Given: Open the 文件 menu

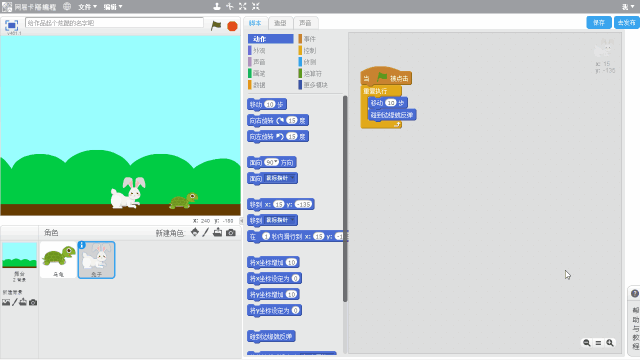Looking at the screenshot, I should click(x=87, y=7).
